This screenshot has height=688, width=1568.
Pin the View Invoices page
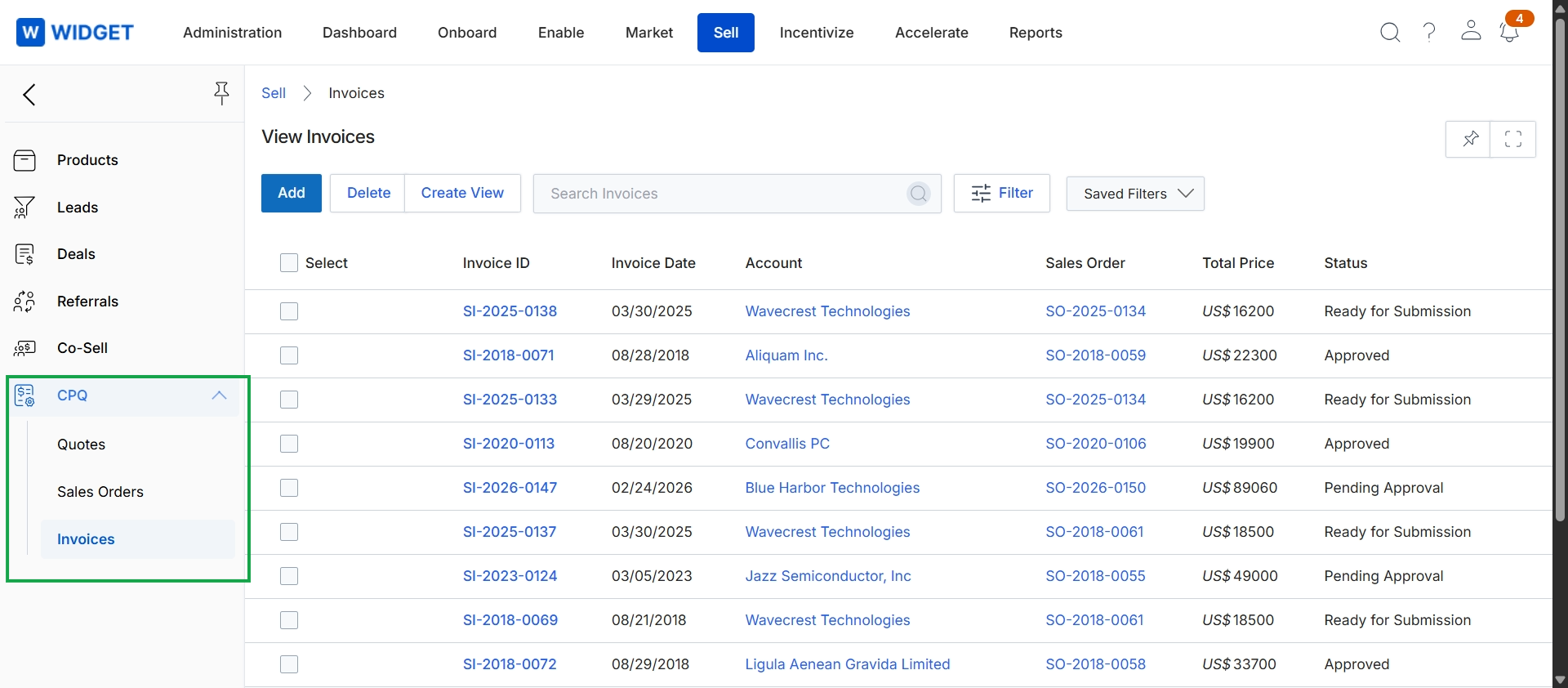(x=1468, y=139)
